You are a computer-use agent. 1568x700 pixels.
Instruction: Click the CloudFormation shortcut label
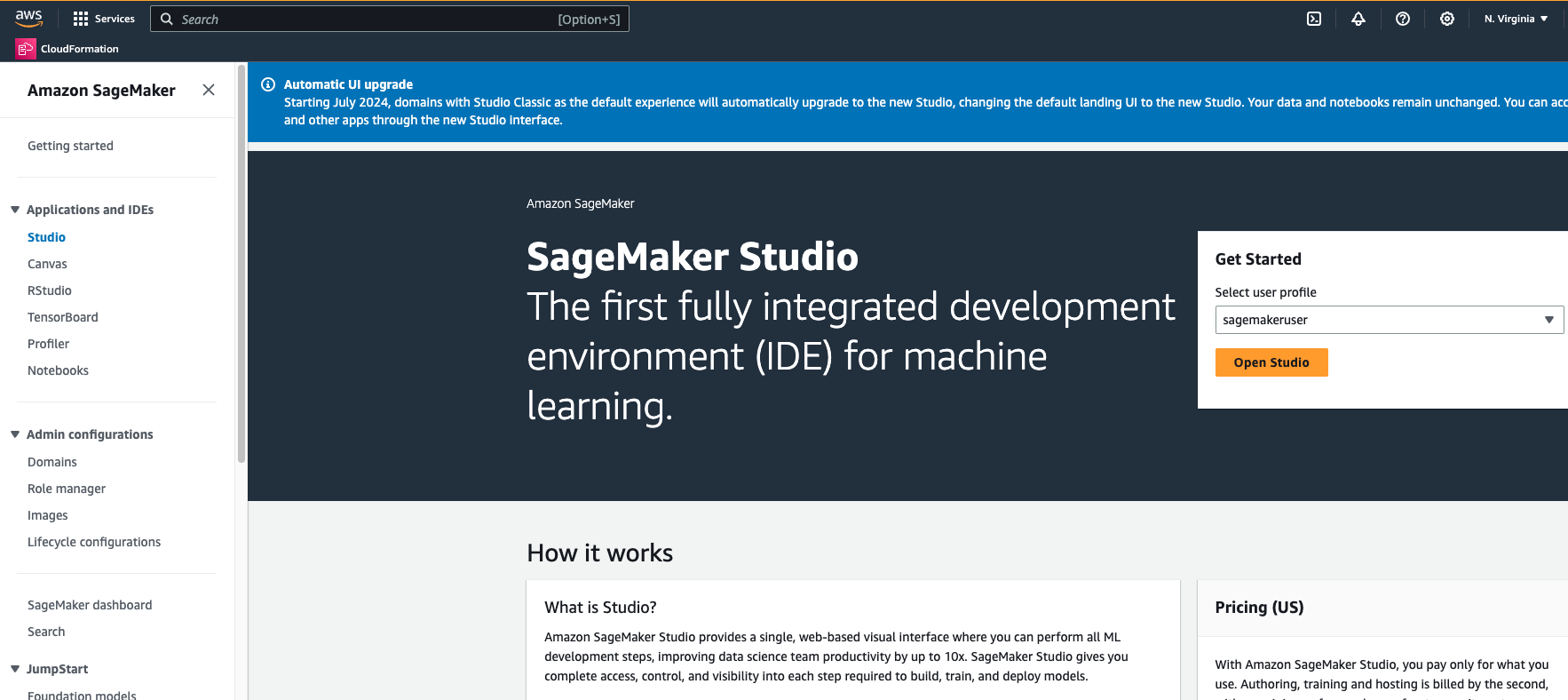click(80, 49)
